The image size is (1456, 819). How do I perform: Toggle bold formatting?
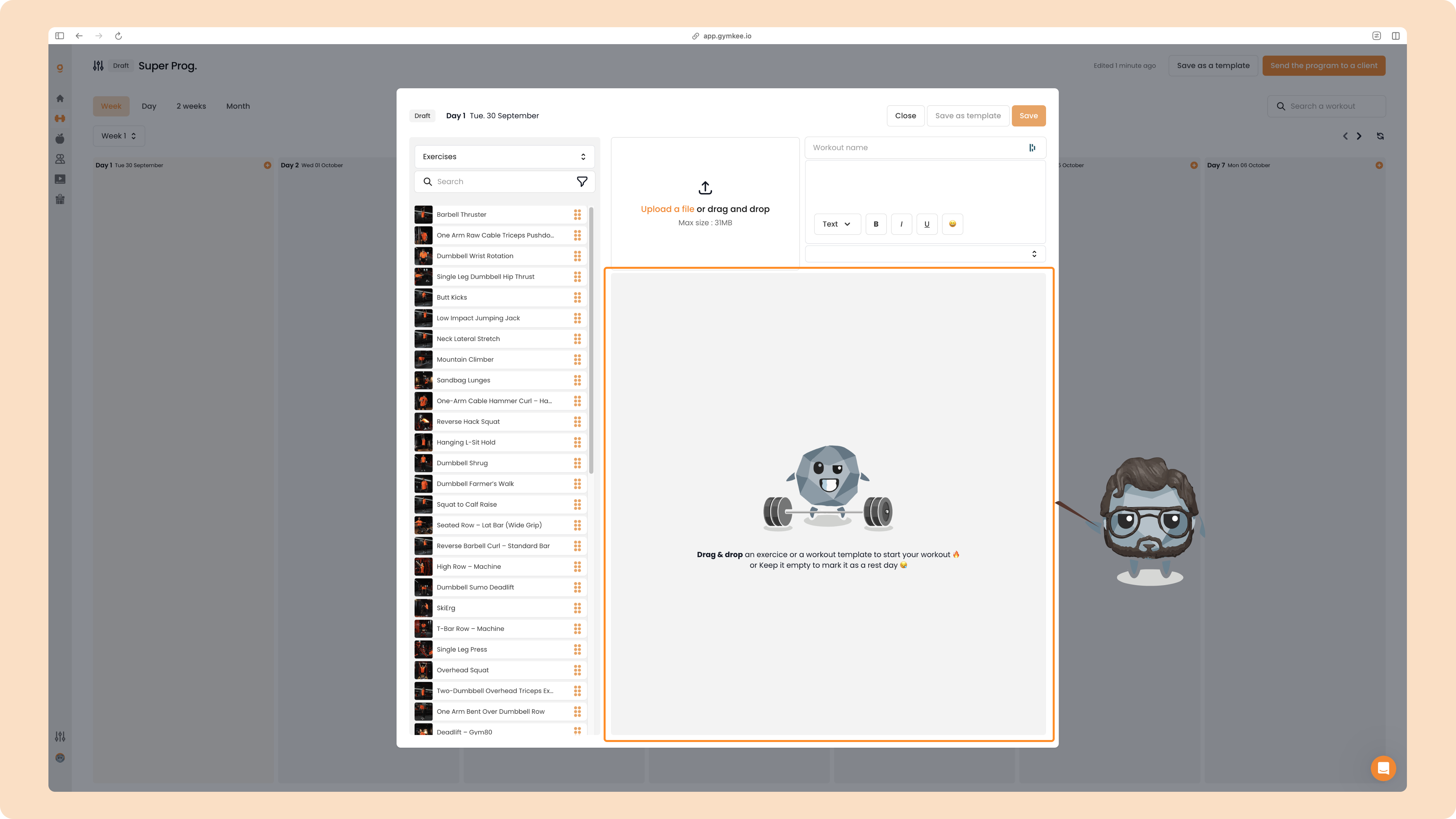tap(876, 224)
